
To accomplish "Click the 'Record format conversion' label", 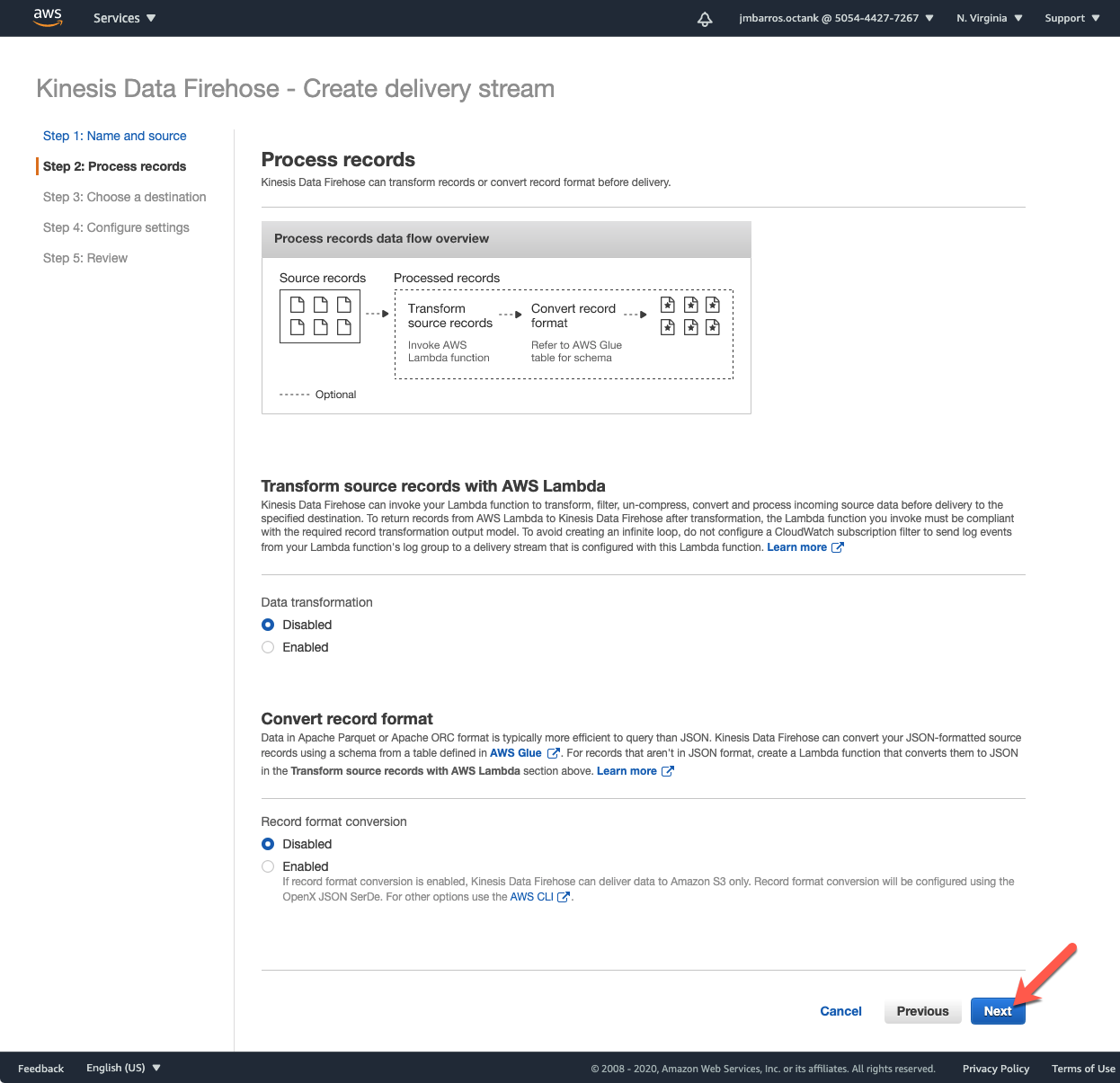I will 333,821.
